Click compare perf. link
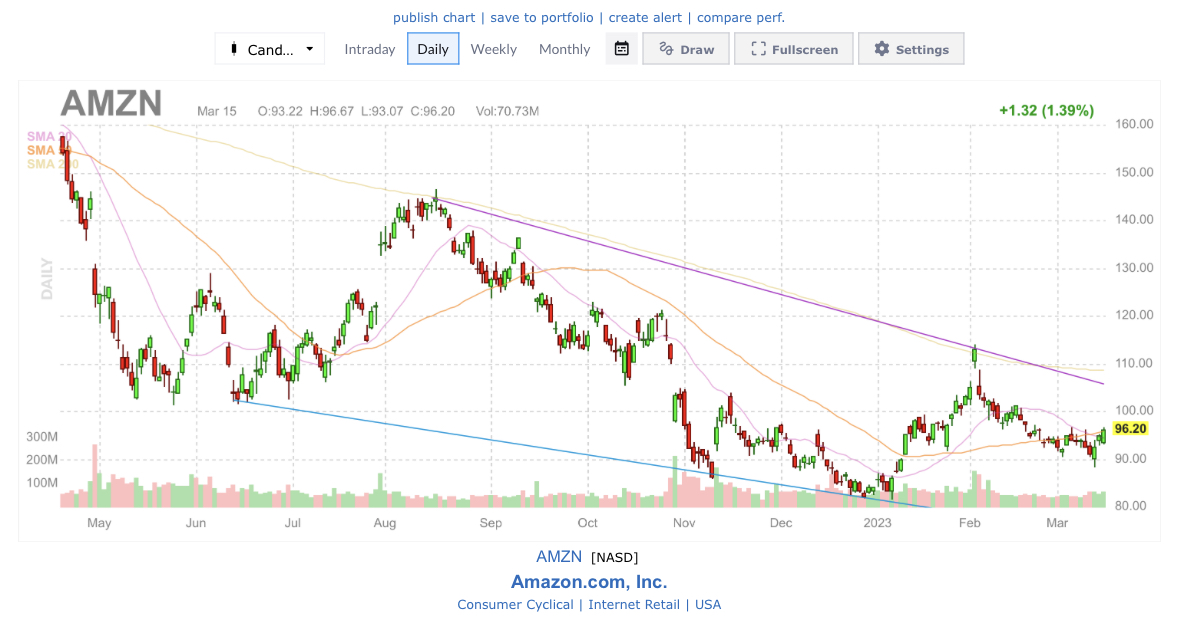 (741, 17)
